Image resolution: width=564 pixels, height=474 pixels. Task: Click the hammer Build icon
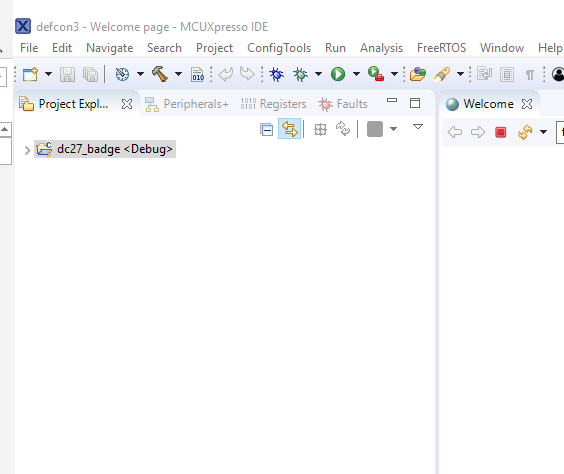click(160, 74)
